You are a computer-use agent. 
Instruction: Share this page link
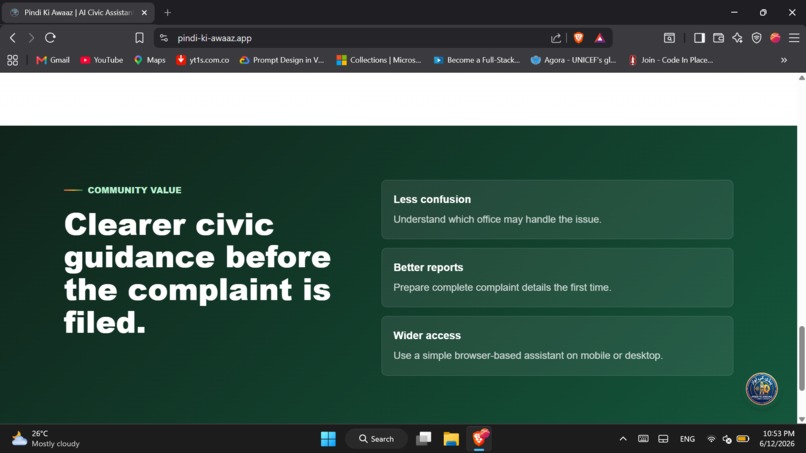[x=556, y=38]
